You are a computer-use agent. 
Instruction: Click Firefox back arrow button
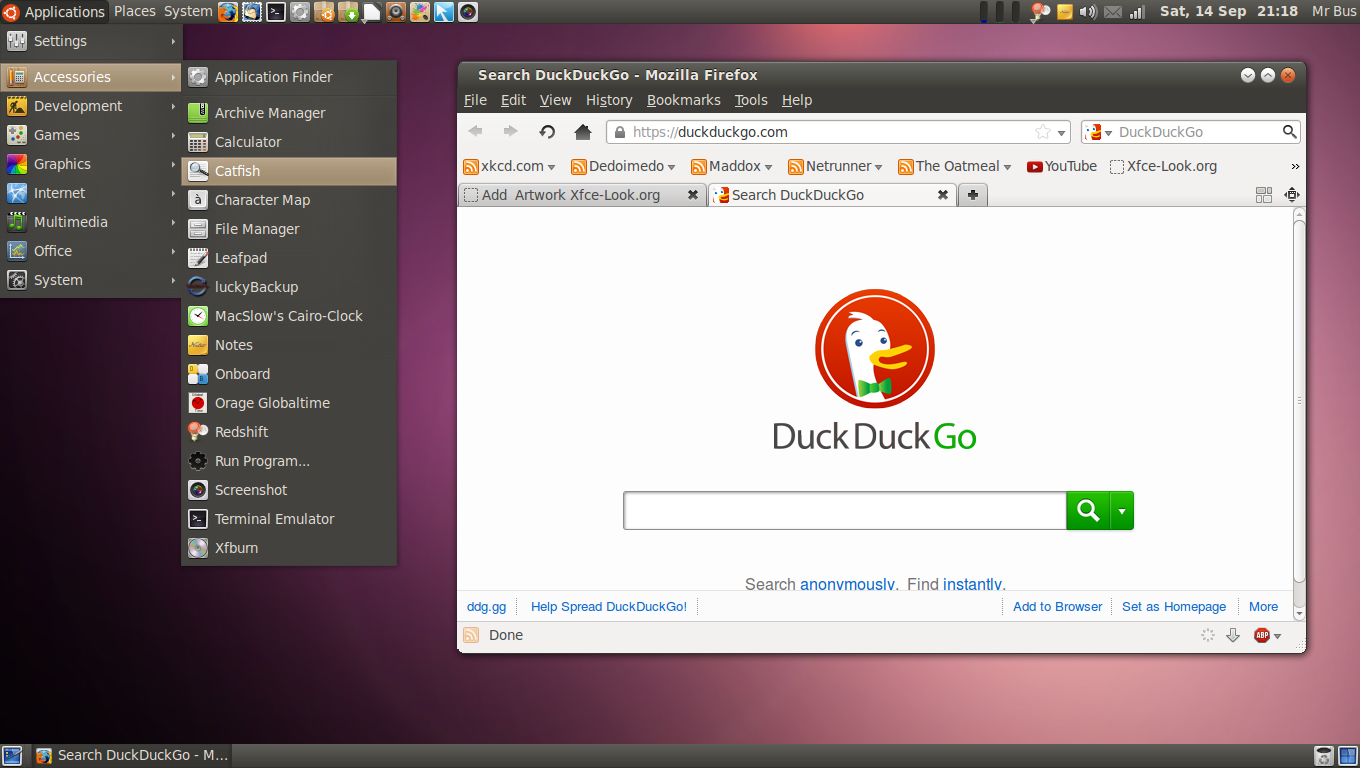[x=476, y=132]
